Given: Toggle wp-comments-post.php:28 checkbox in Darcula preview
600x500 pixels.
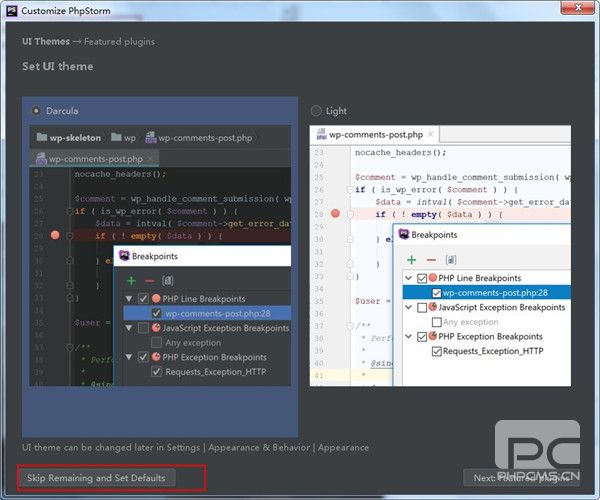Looking at the screenshot, I should (156, 313).
